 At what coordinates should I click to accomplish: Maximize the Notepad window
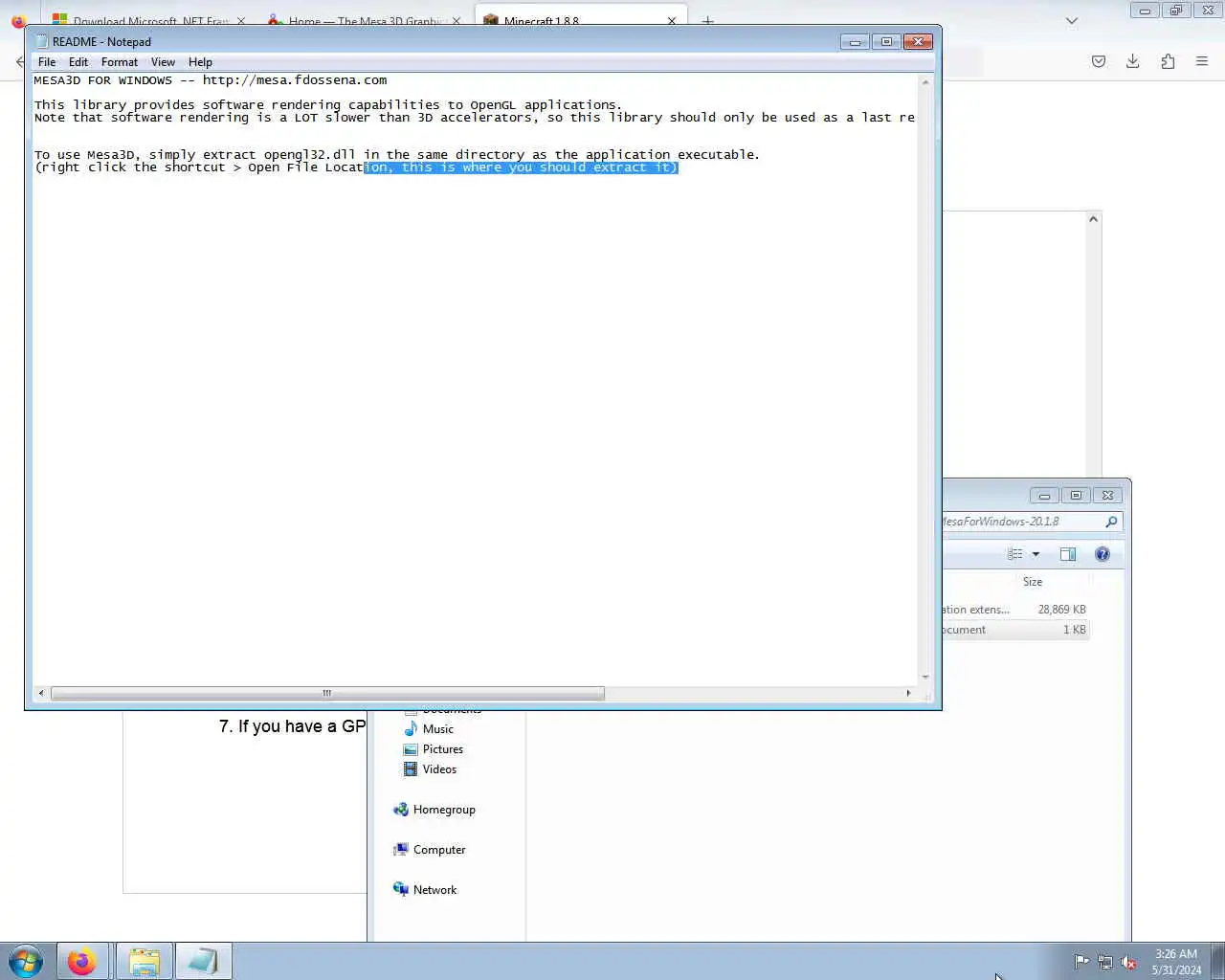click(886, 41)
